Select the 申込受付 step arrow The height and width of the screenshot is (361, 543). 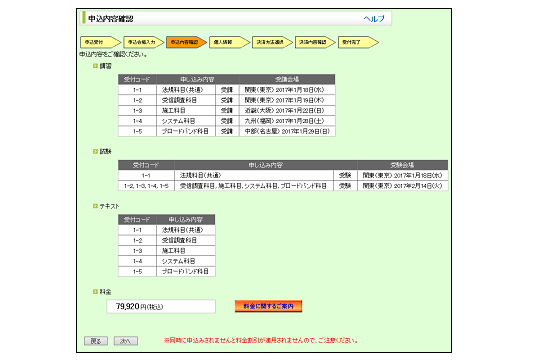tap(100, 42)
